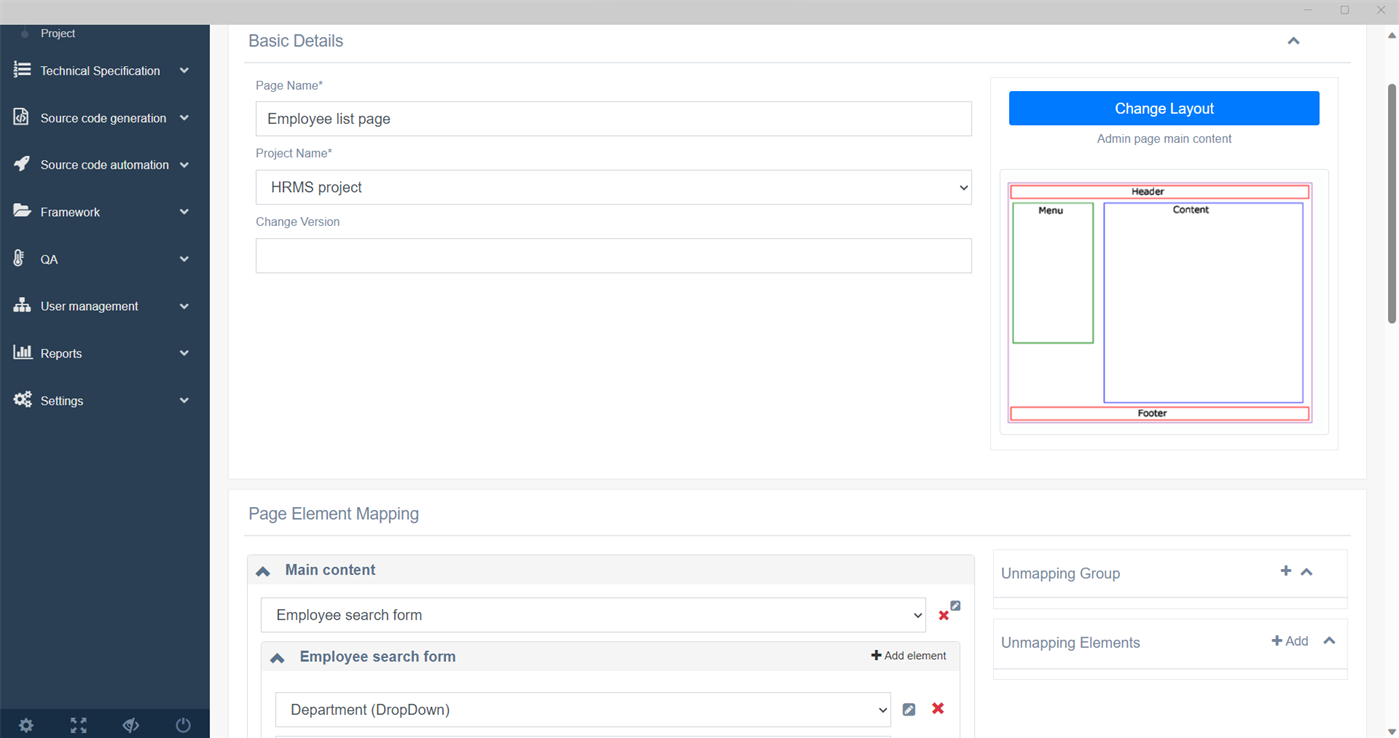Image resolution: width=1399 pixels, height=738 pixels.
Task: Open the Project sidebar item
Action: tap(58, 33)
